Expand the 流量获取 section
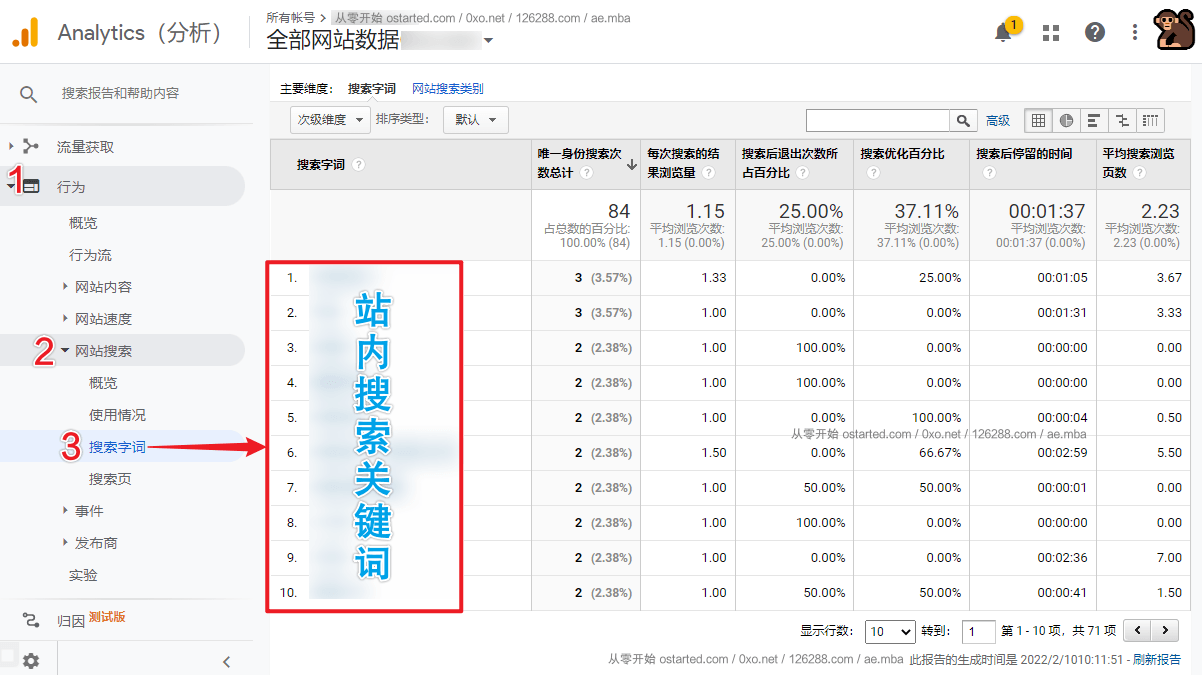 coord(12,147)
